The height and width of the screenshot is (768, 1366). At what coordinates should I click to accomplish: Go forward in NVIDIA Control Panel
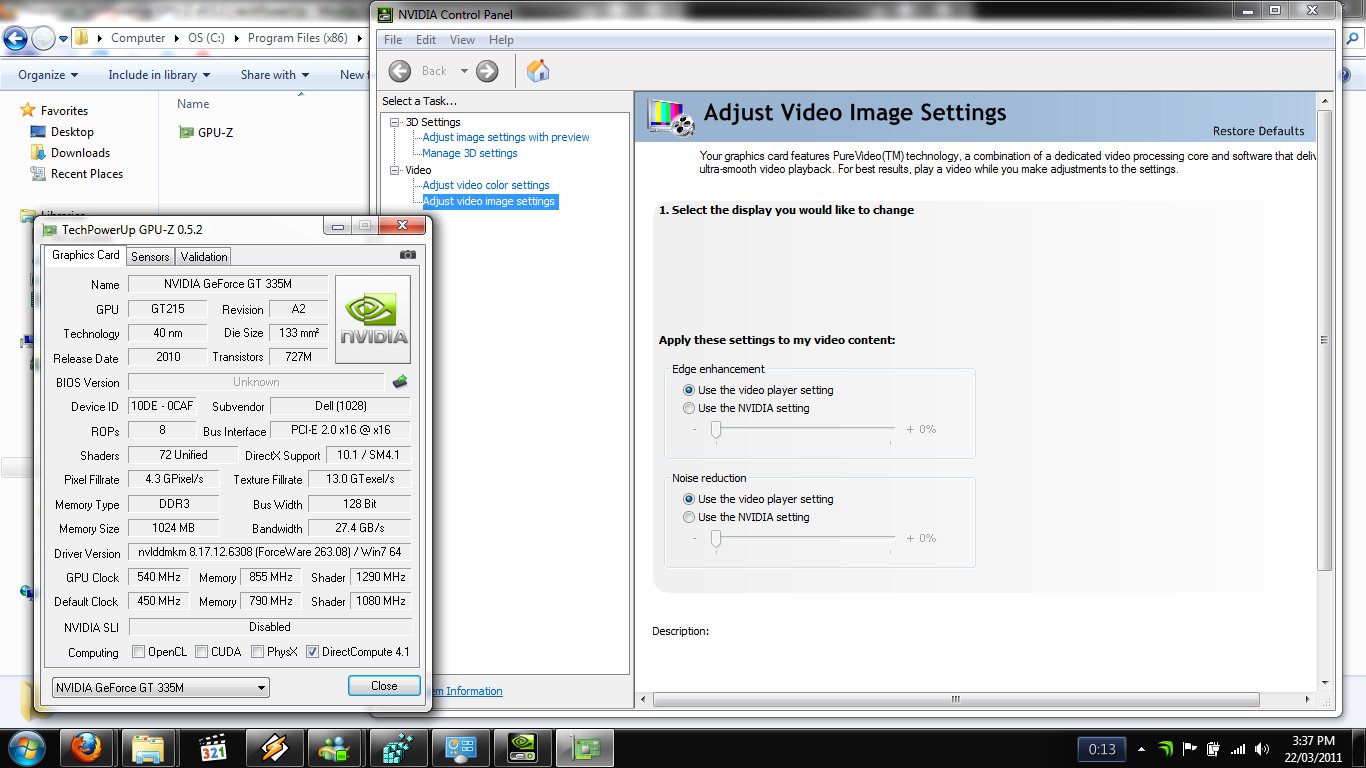click(487, 71)
